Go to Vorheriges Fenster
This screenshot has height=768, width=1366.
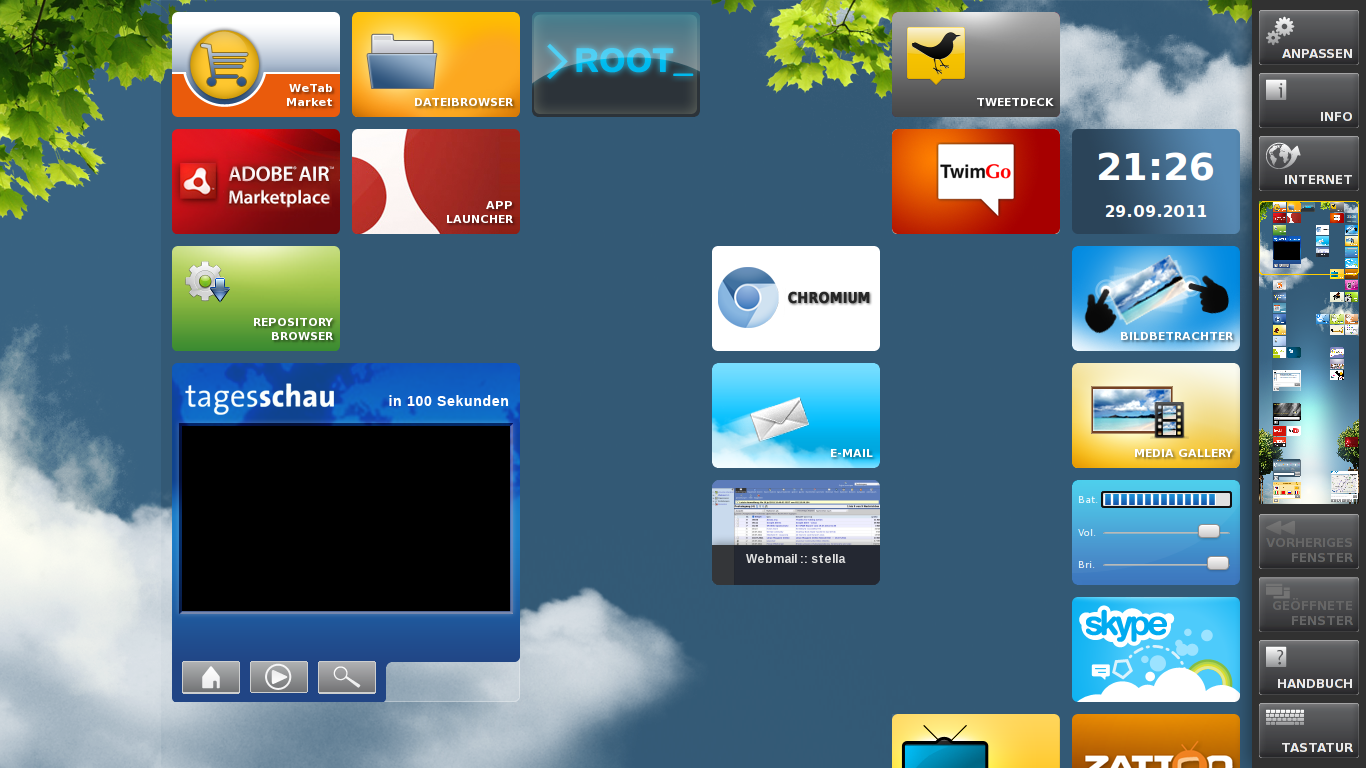click(1309, 542)
